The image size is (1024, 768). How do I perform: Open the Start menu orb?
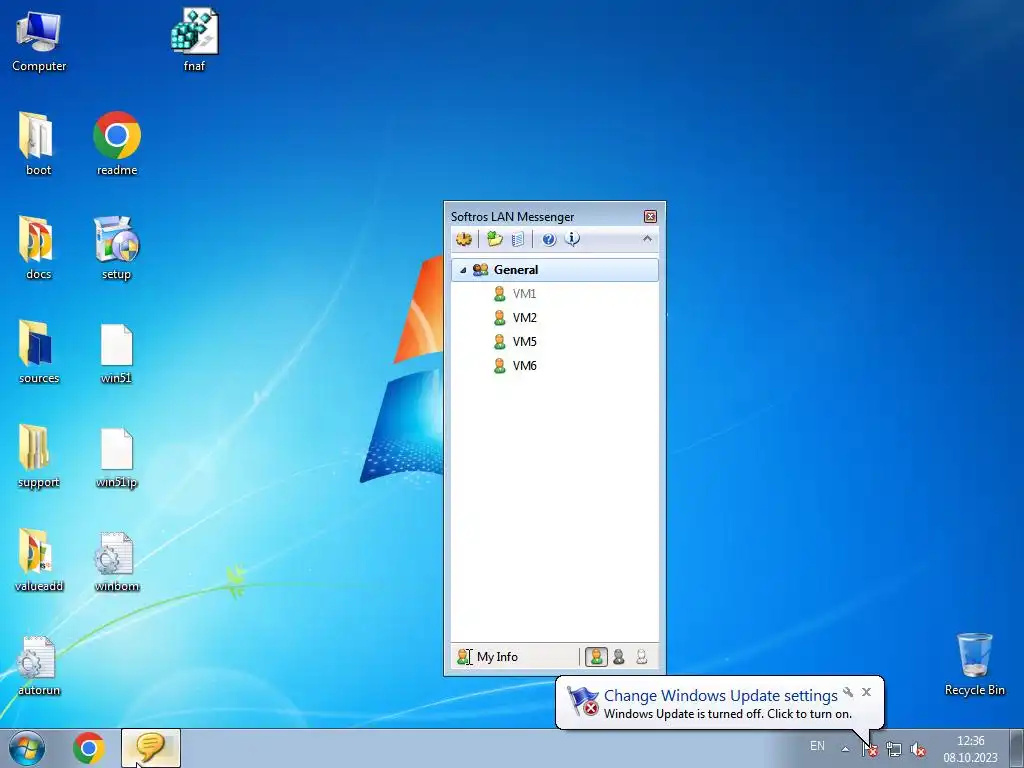pyautogui.click(x=27, y=748)
